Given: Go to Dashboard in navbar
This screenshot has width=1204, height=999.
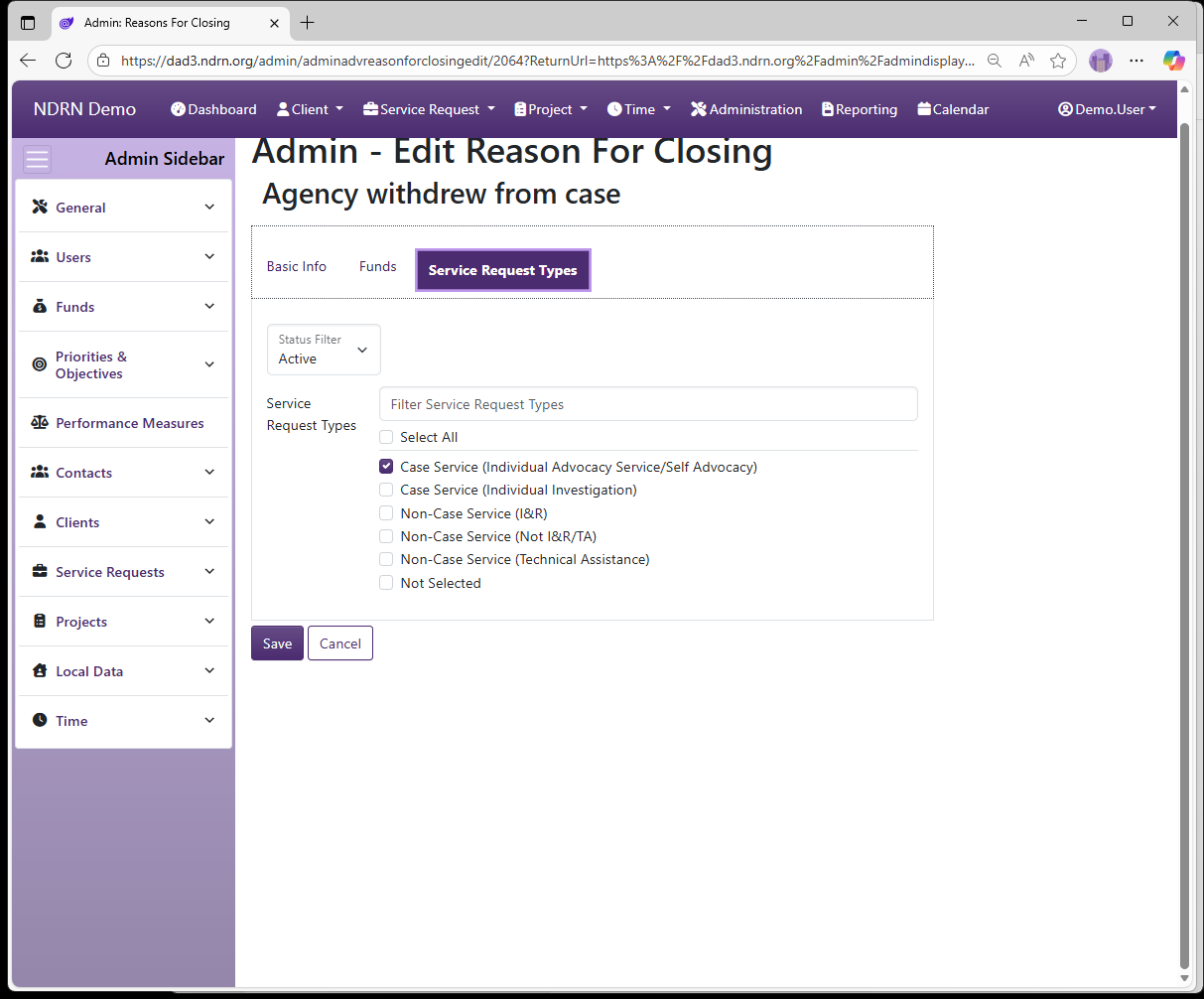Looking at the screenshot, I should coord(213,109).
